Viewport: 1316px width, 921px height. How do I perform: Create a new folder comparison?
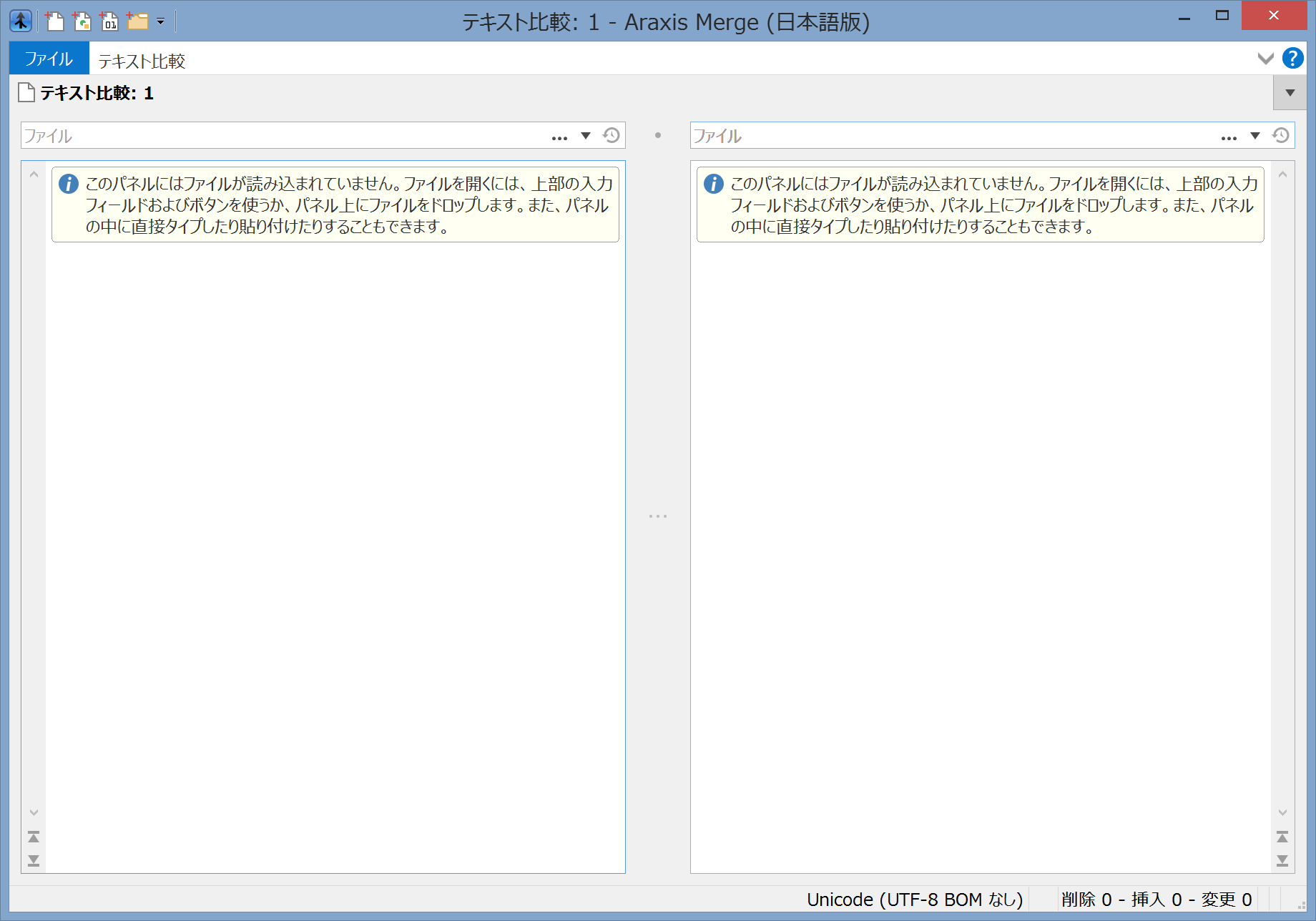[137, 21]
